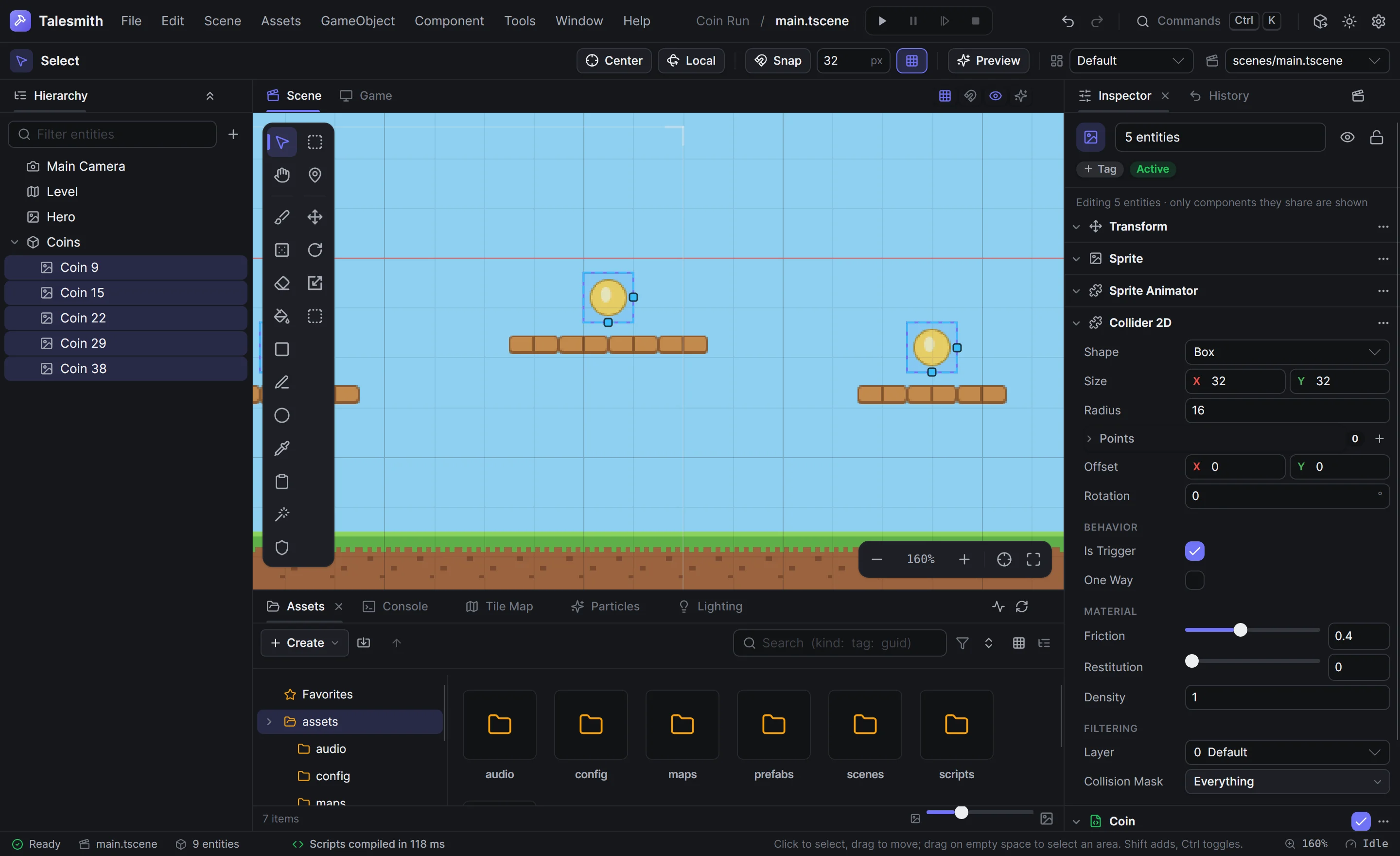
Task: Select the Eraser tool
Action: pyautogui.click(x=282, y=283)
